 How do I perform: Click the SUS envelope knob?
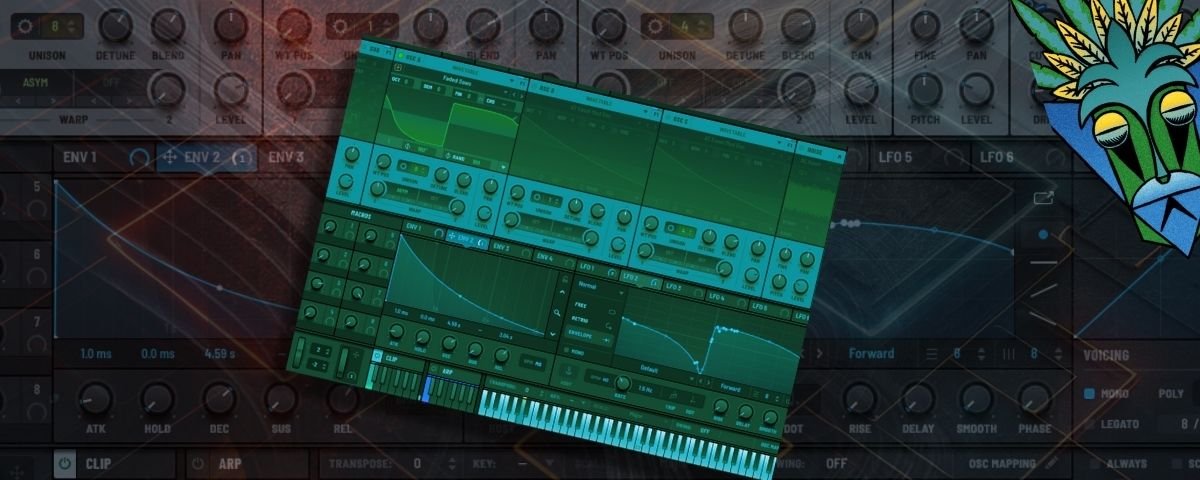(281, 399)
